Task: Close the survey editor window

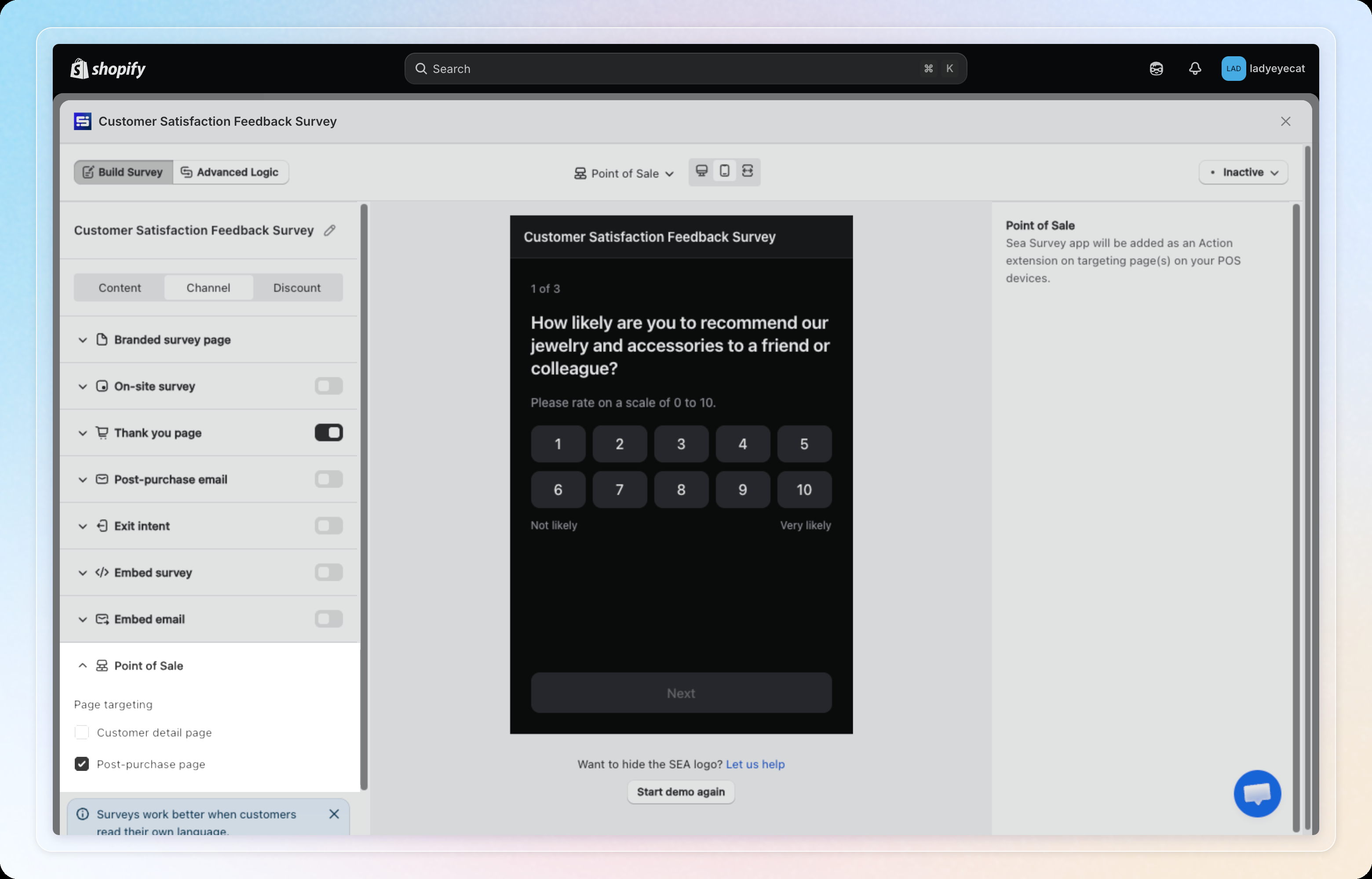Action: coord(1286,122)
